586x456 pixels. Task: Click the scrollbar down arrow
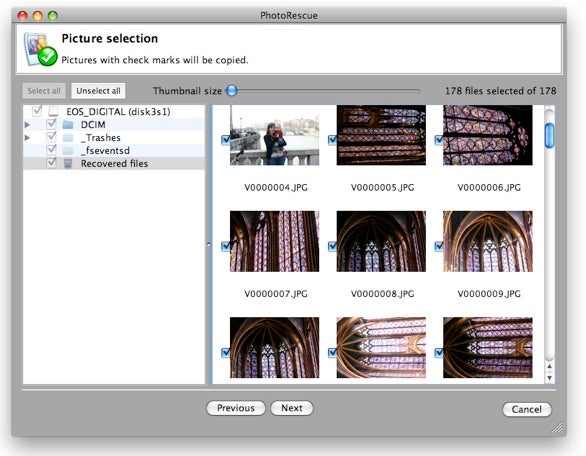point(549,378)
